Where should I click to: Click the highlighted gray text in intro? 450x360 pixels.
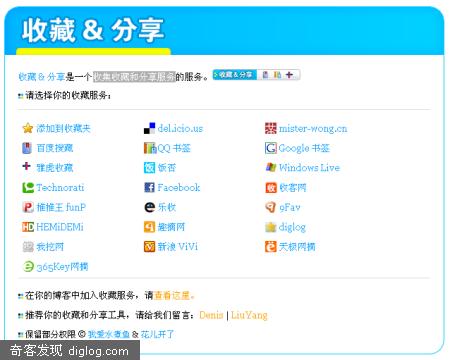pyautogui.click(x=134, y=77)
